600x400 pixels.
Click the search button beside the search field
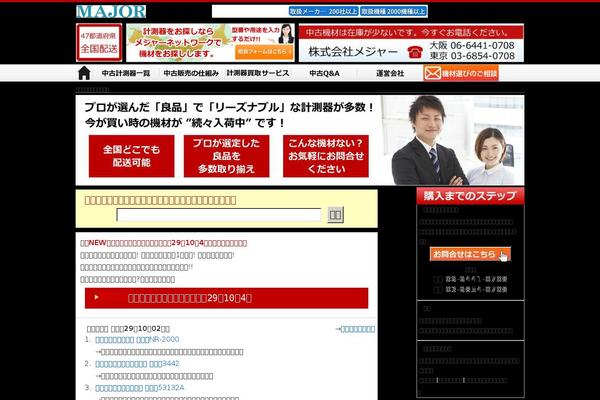tap(335, 215)
